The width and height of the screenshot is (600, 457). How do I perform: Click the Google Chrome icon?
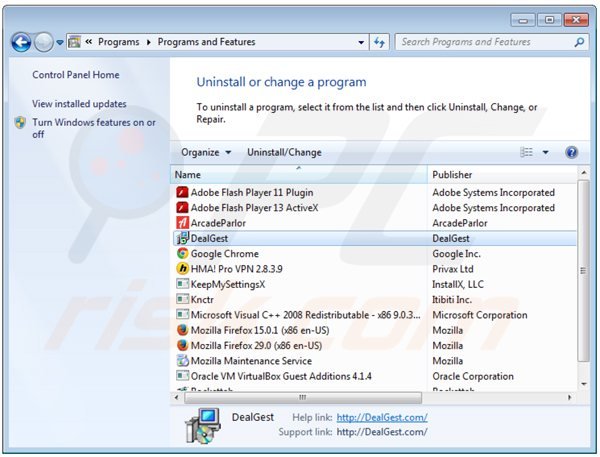[183, 253]
